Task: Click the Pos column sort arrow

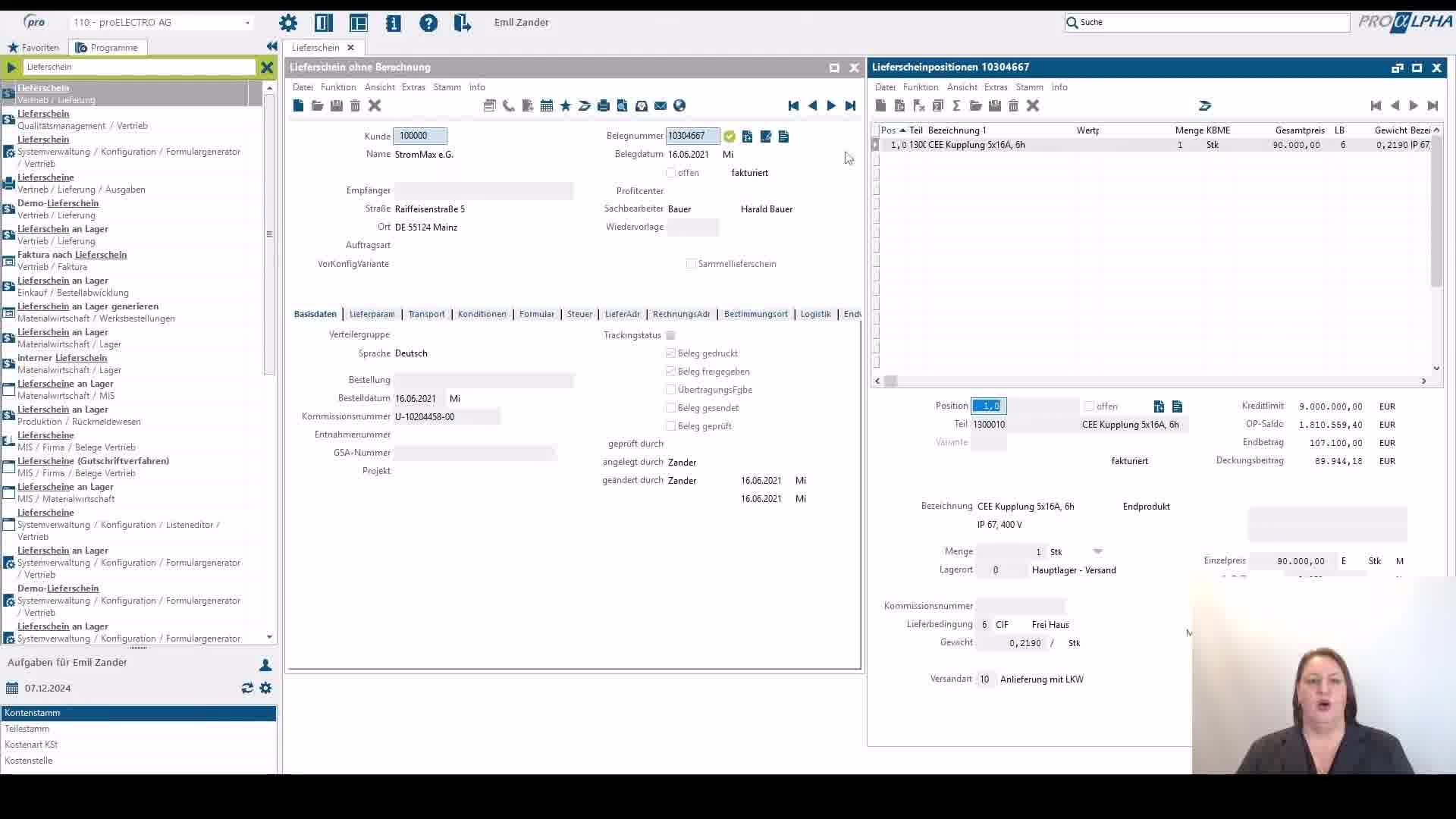Action: 902,130
